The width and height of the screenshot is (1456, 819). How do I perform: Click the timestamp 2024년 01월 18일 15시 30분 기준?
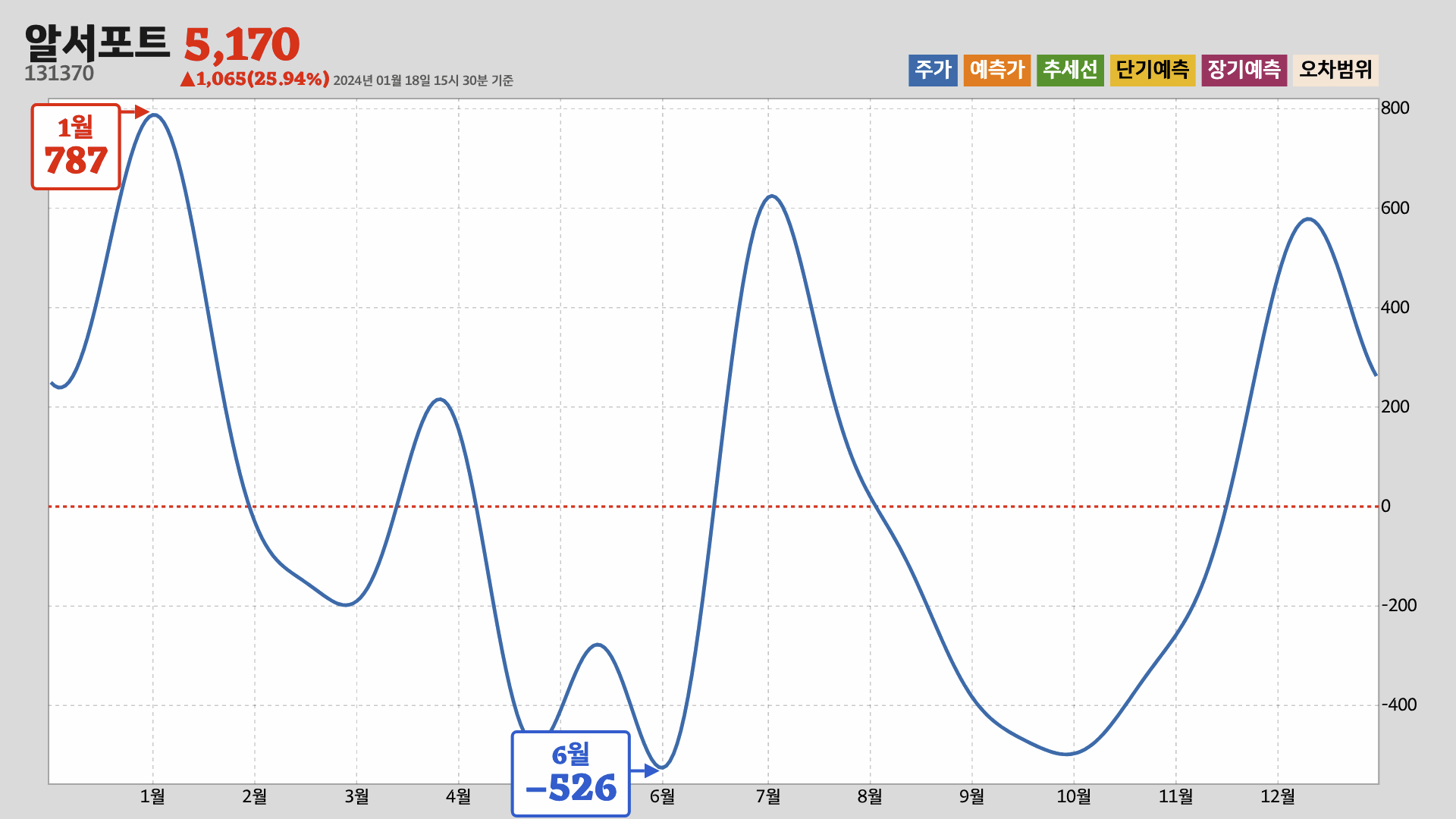423,80
